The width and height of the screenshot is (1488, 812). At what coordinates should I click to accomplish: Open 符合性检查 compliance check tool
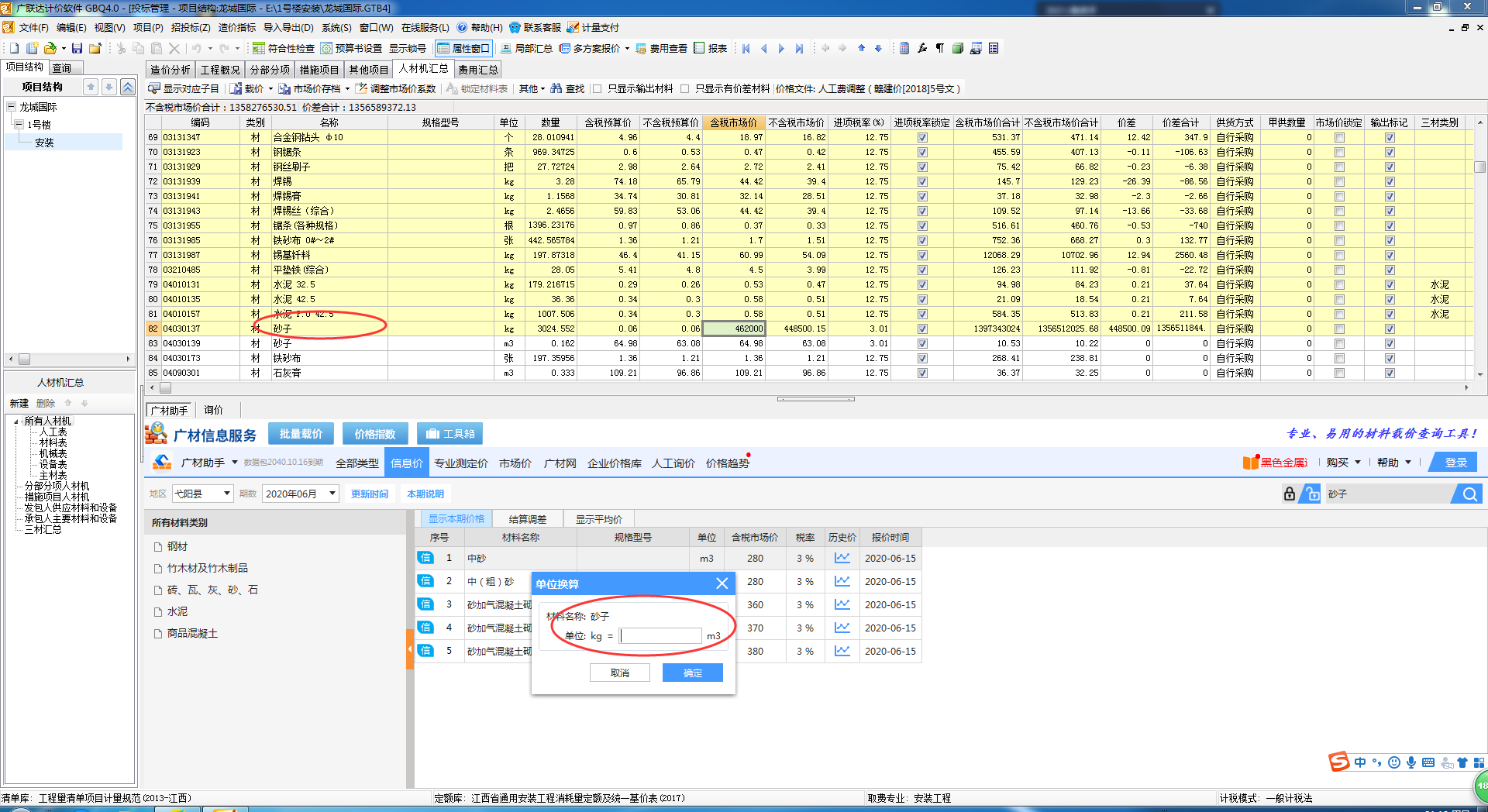tap(284, 48)
